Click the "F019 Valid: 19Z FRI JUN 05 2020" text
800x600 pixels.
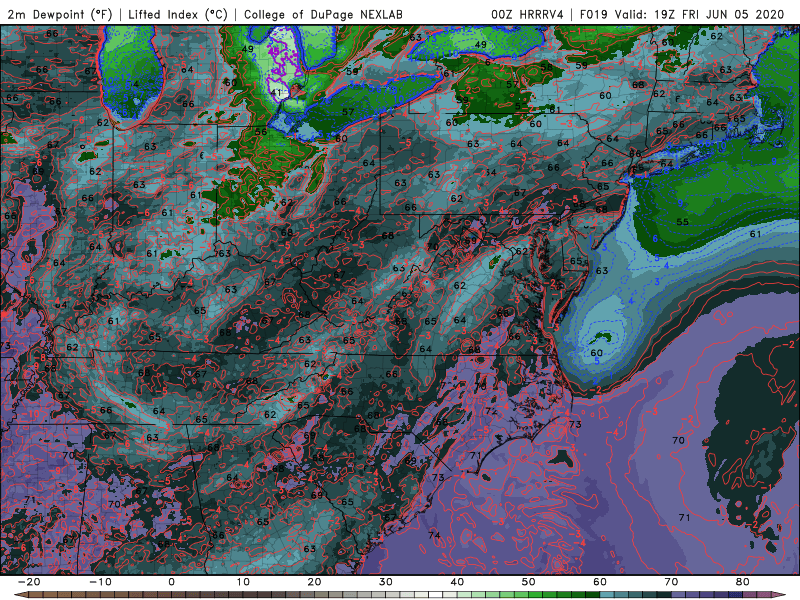[682, 14]
